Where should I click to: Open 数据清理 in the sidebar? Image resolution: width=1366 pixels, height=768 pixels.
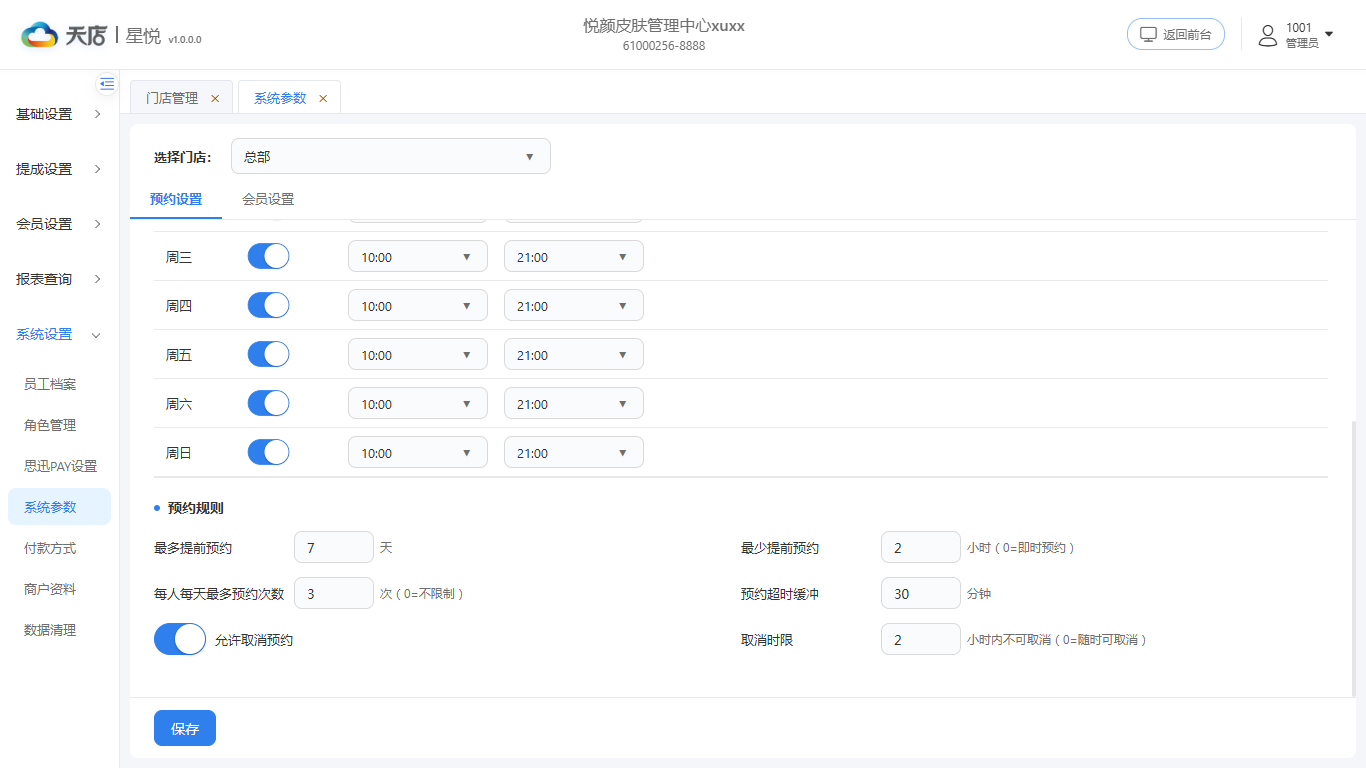pos(59,630)
